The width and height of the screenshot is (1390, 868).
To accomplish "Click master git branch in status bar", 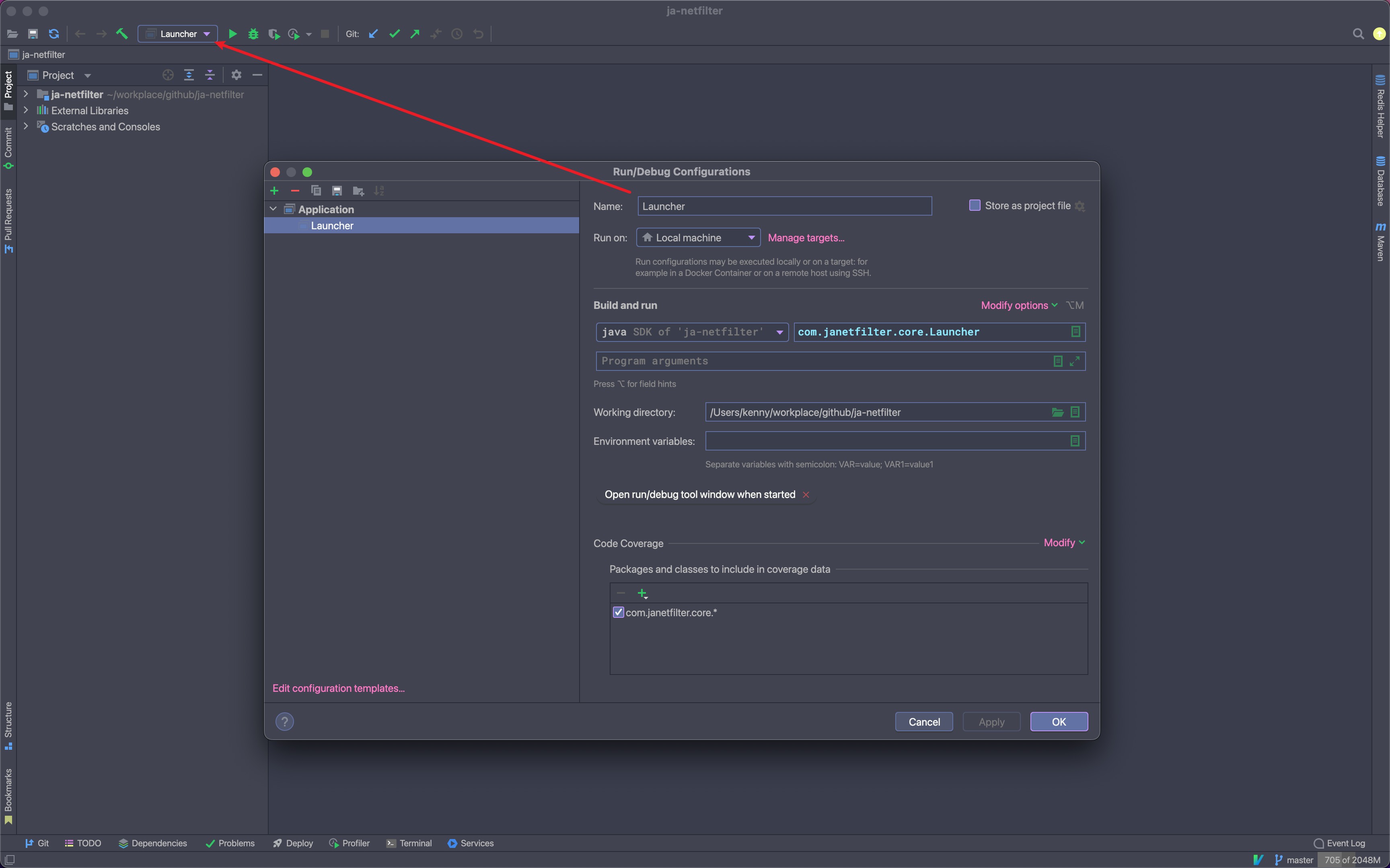I will 1293,860.
